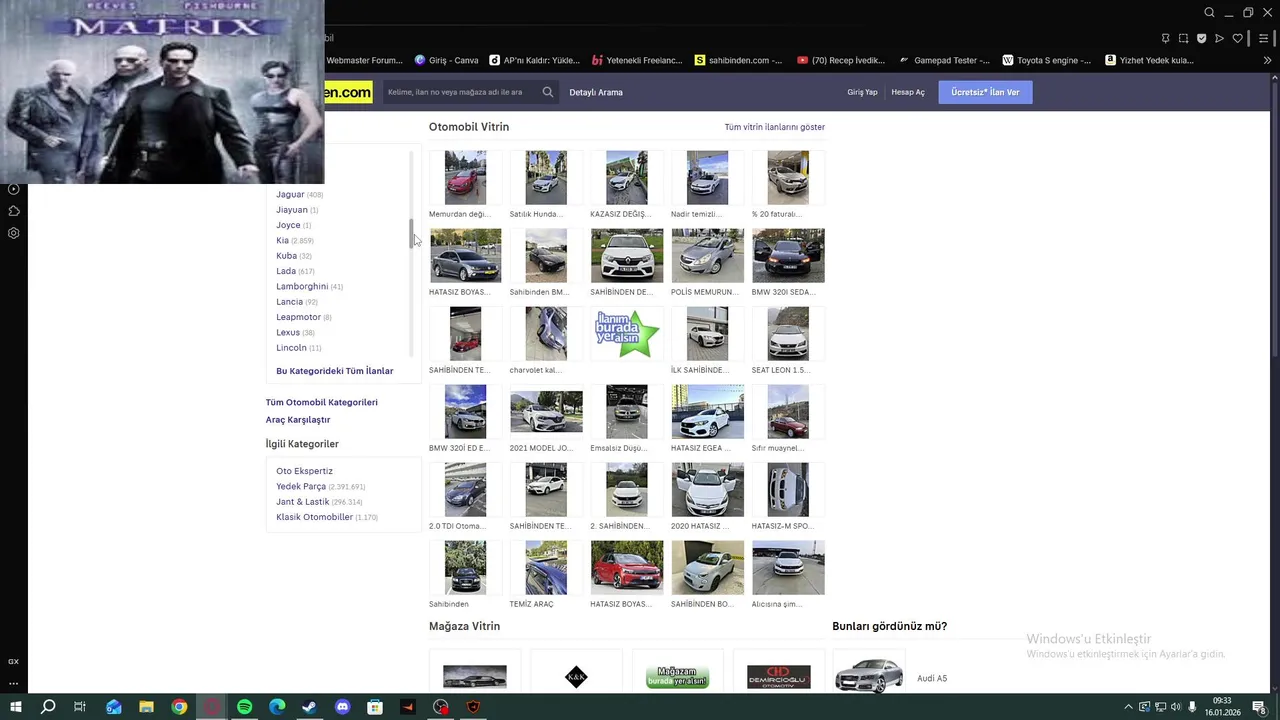Open the Yedek Parça category
The height and width of the screenshot is (720, 1280).
pos(301,486)
